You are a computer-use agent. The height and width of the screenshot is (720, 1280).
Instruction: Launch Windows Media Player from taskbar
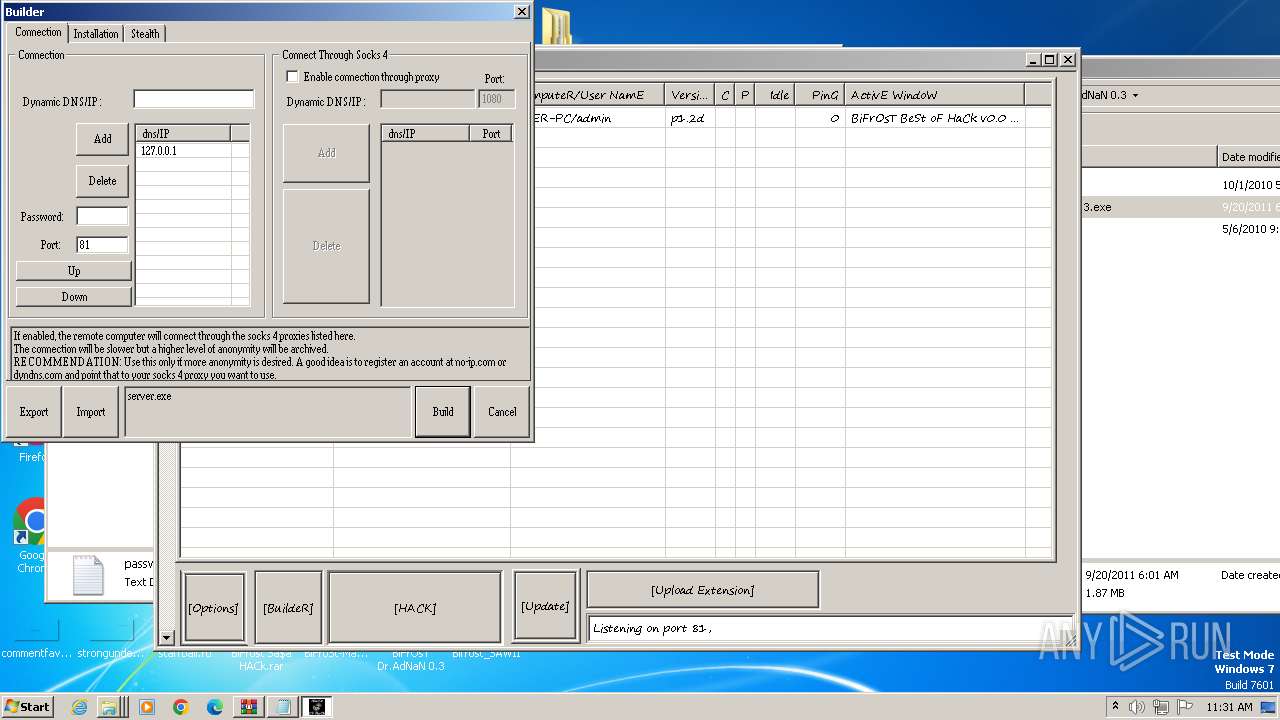click(x=147, y=707)
